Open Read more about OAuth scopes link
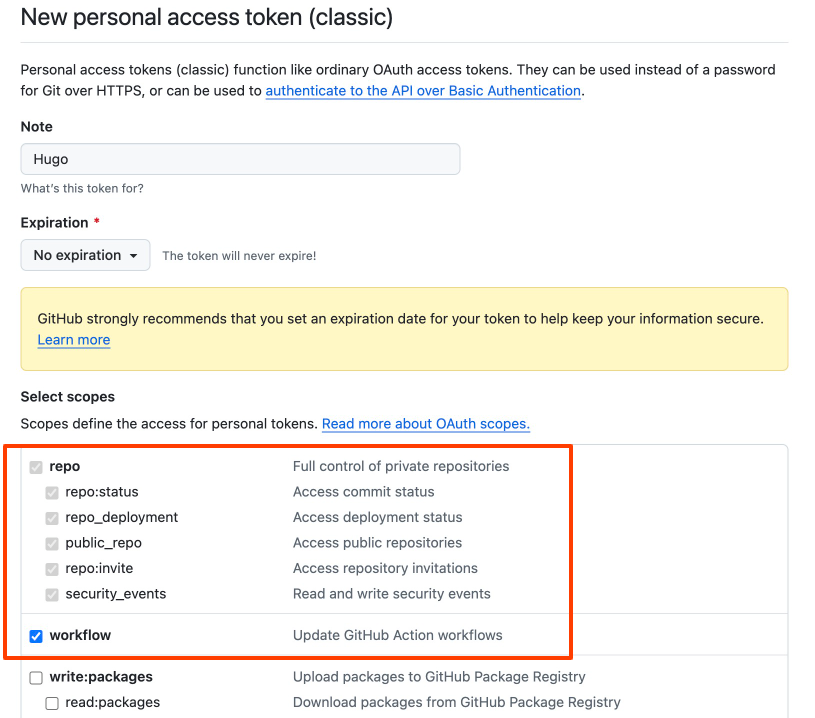This screenshot has width=815, height=718. pyautogui.click(x=426, y=424)
